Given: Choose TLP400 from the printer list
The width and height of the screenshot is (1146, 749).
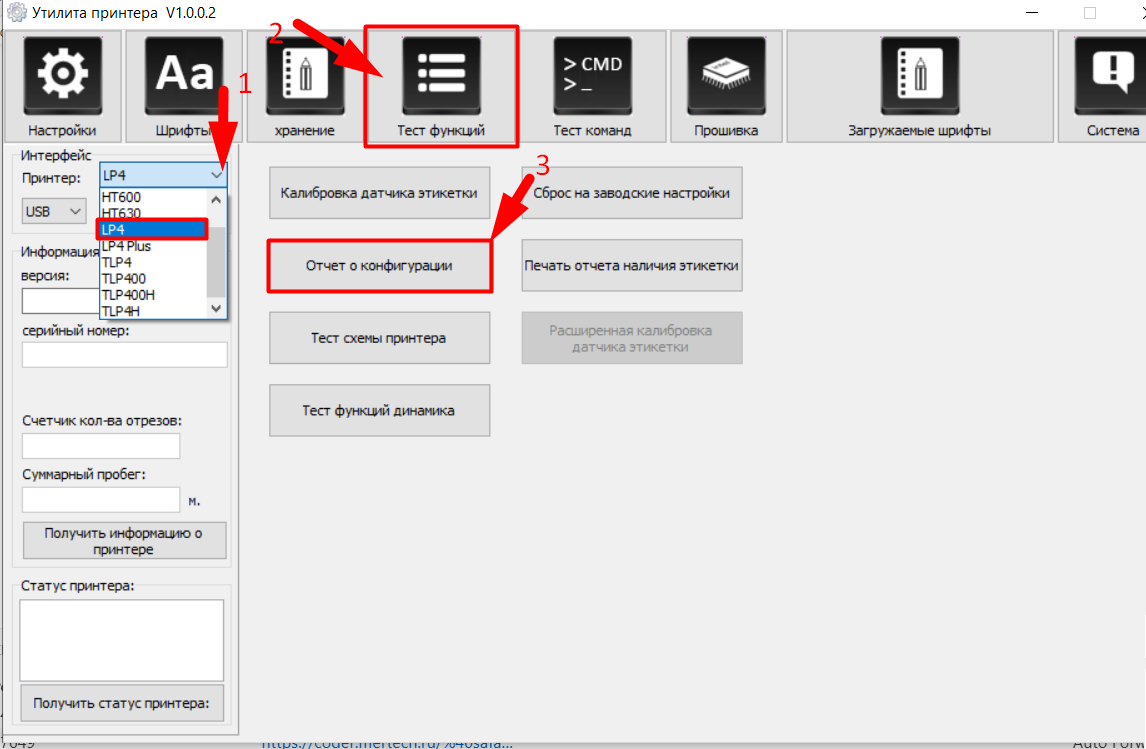Looking at the screenshot, I should (x=123, y=278).
